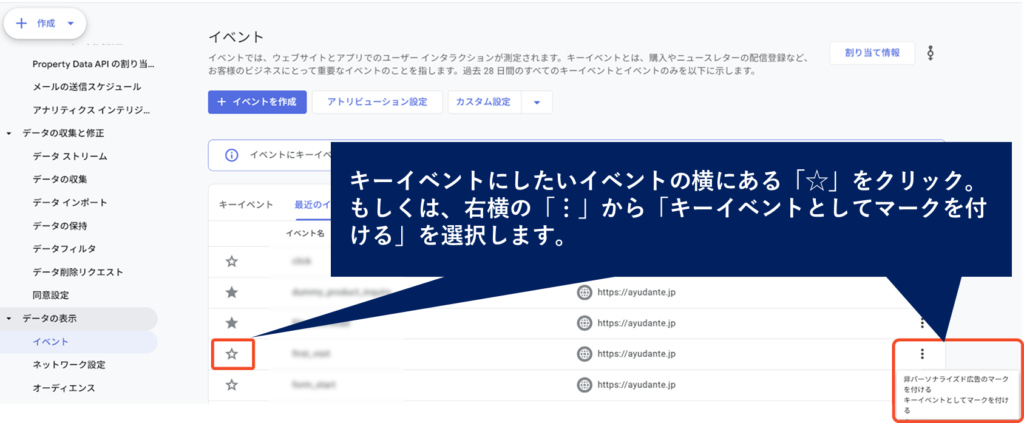
Task: Click the hollow star beside the first_visit event
Action: tap(232, 354)
